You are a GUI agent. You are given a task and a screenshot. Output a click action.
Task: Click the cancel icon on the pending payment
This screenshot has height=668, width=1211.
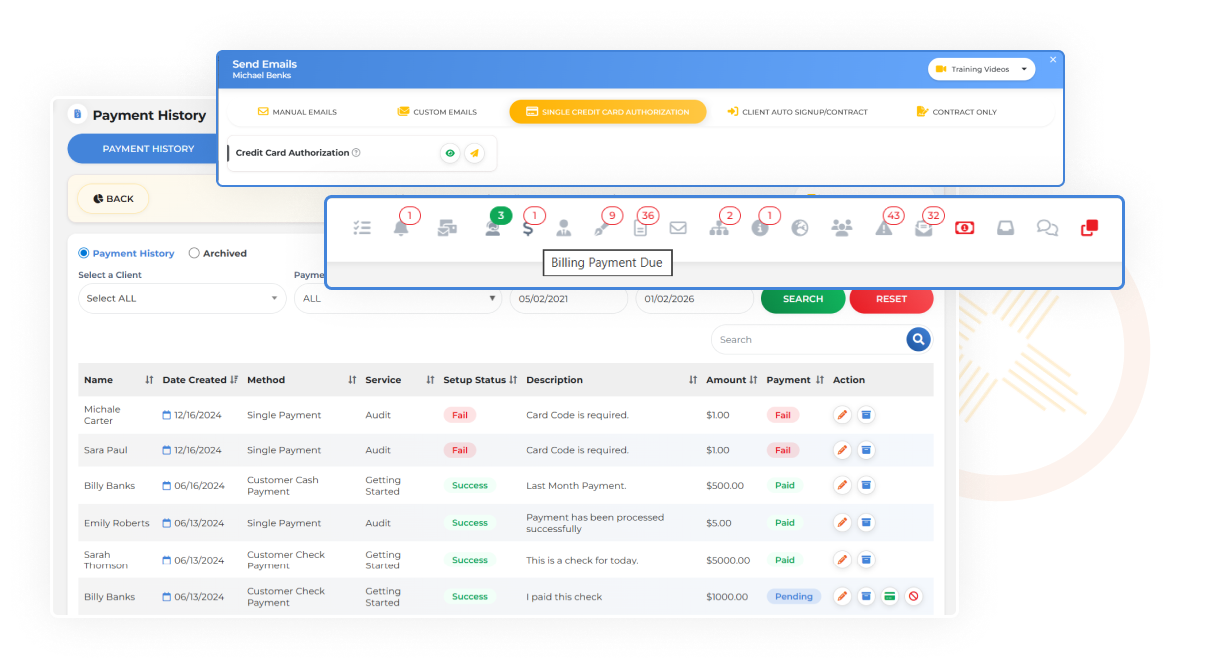(x=913, y=596)
